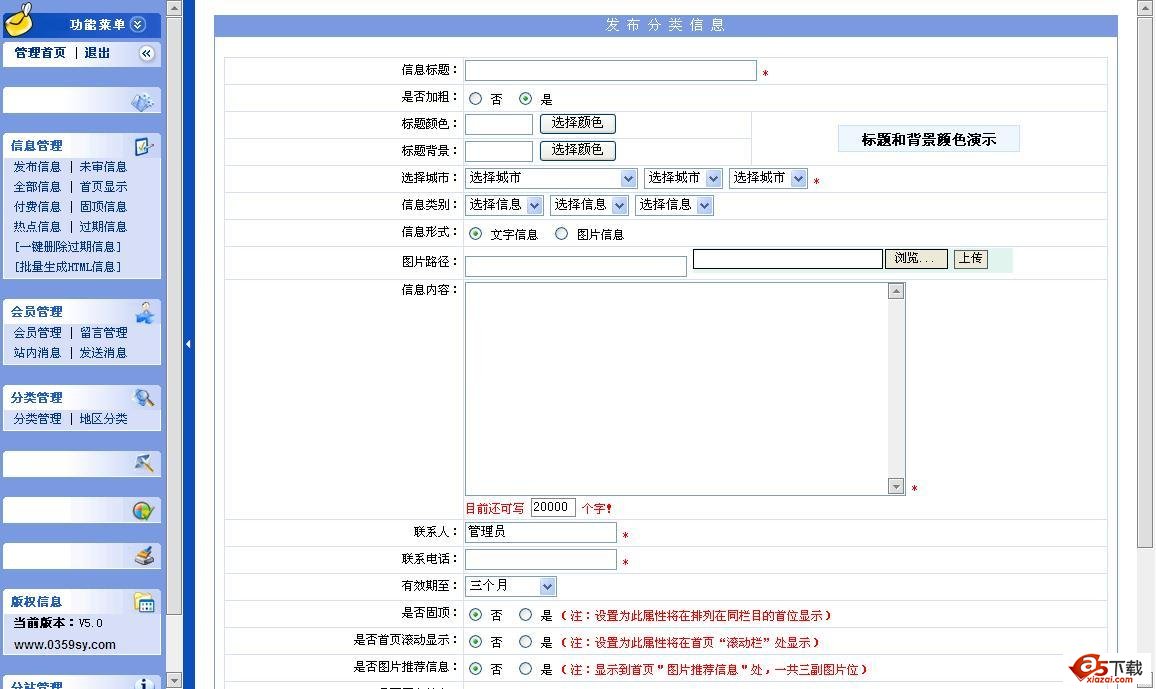Select 否 for 是否加粗
Screen dimensions: 1156x689
pyautogui.click(x=475, y=99)
